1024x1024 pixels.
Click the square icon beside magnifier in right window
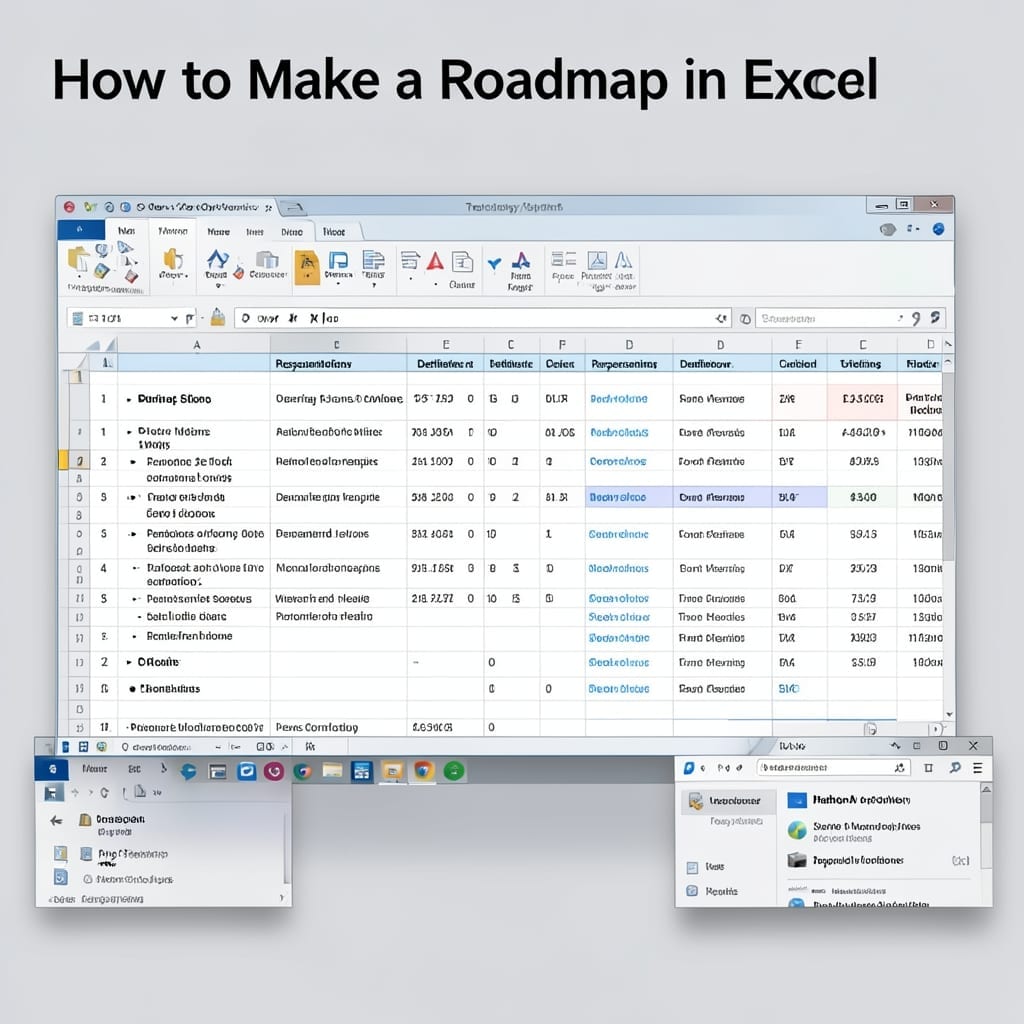(x=929, y=768)
